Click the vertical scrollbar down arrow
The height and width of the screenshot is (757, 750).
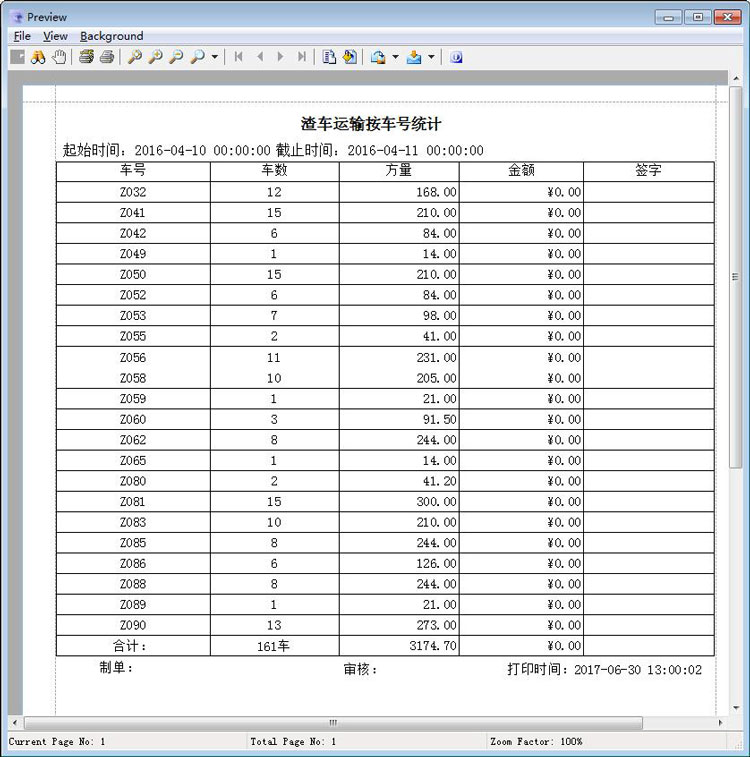737,705
